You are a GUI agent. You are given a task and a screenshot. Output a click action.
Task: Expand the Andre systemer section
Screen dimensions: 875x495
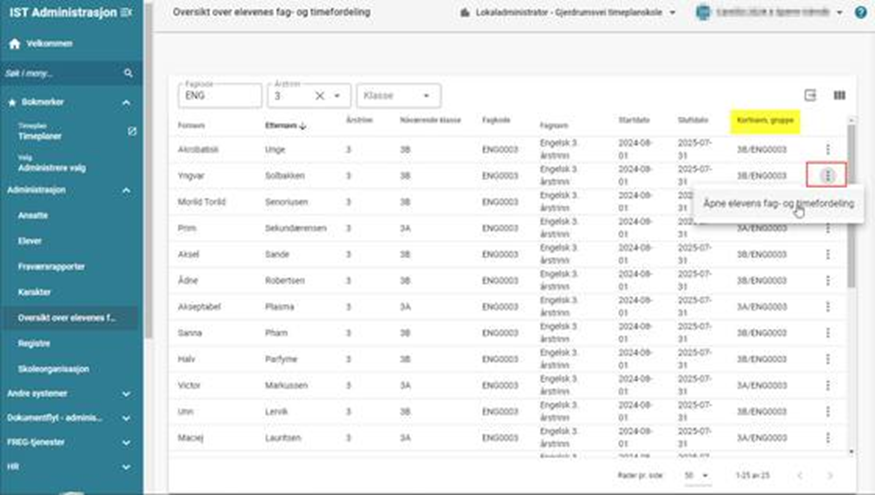tap(126, 394)
